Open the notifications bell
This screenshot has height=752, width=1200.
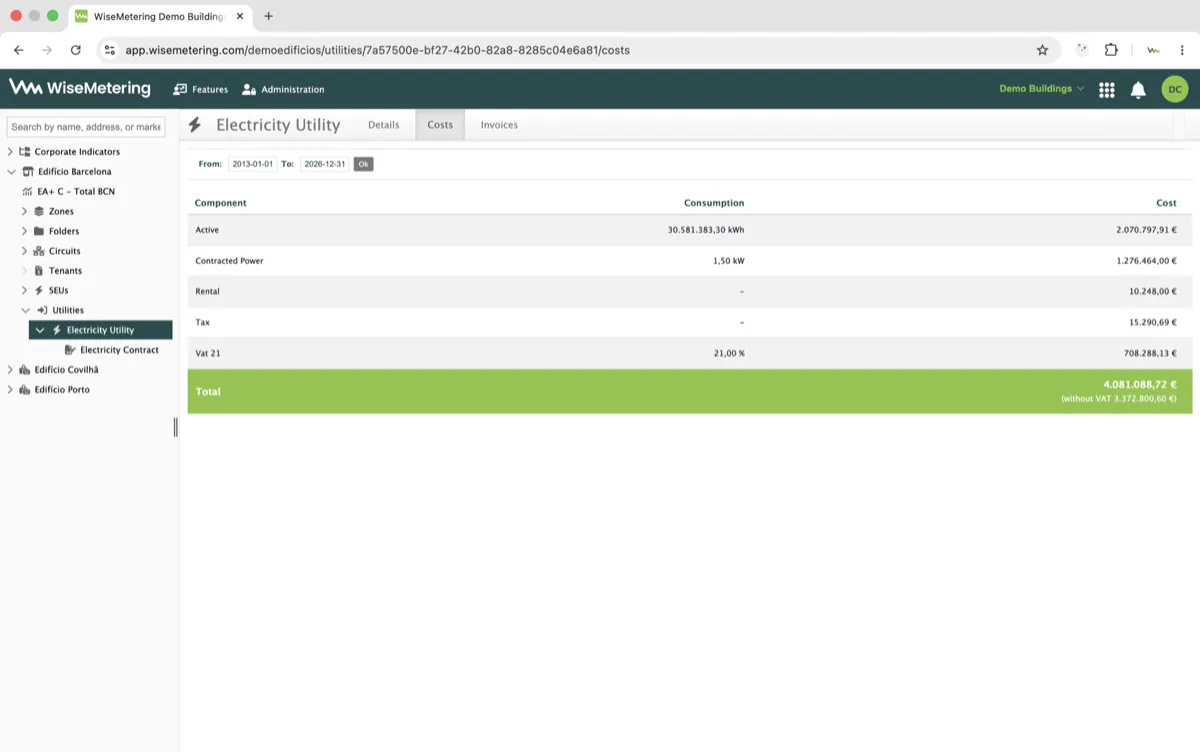tap(1138, 90)
